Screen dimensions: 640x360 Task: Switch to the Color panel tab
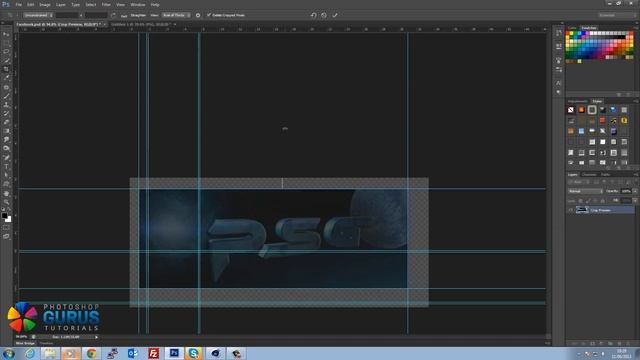572,28
